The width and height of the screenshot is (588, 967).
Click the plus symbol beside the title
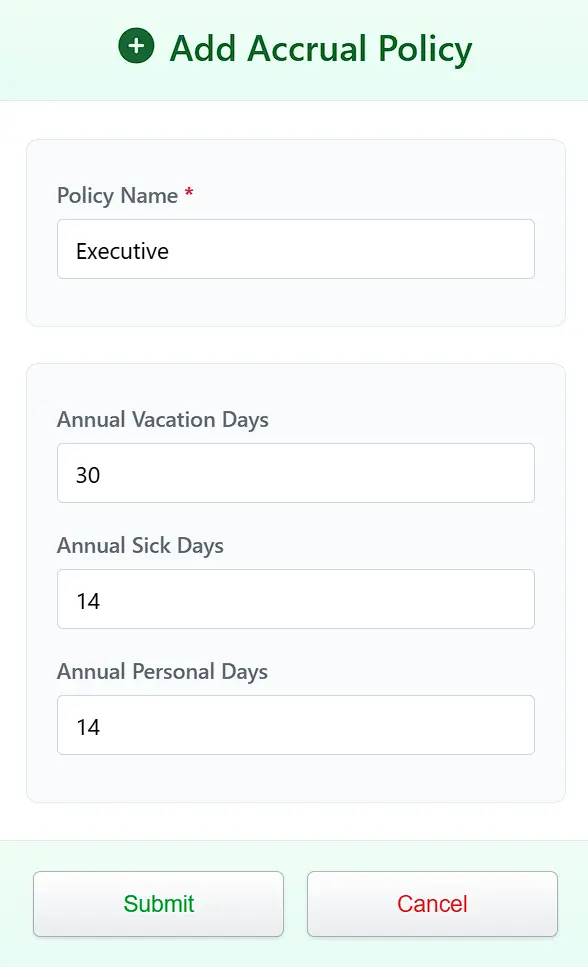[135, 46]
